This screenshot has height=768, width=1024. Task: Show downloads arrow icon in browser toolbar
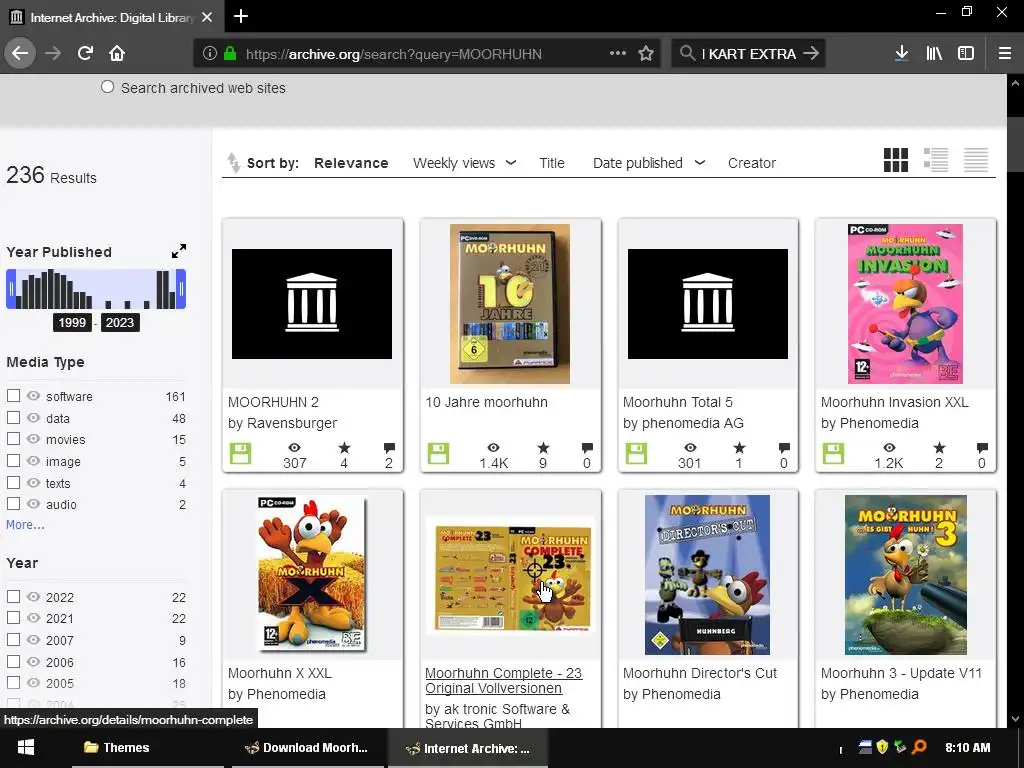[x=901, y=54]
